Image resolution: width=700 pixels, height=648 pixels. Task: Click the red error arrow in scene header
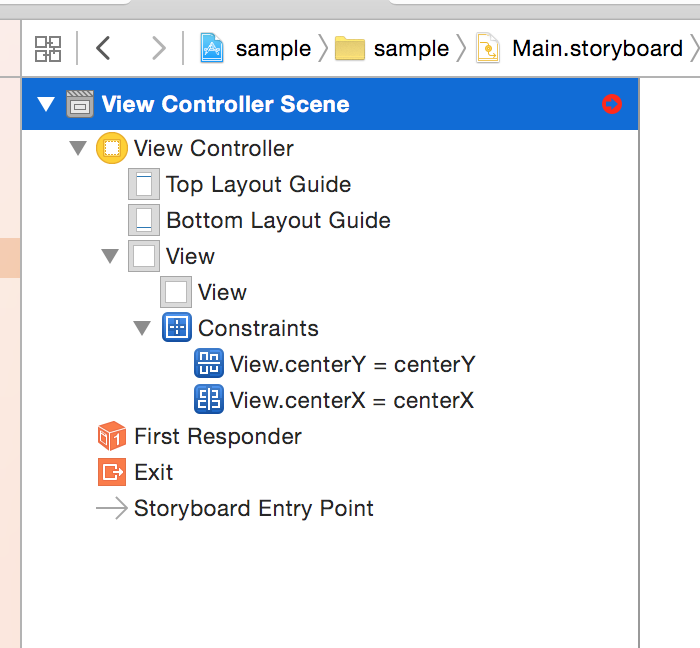point(611,104)
